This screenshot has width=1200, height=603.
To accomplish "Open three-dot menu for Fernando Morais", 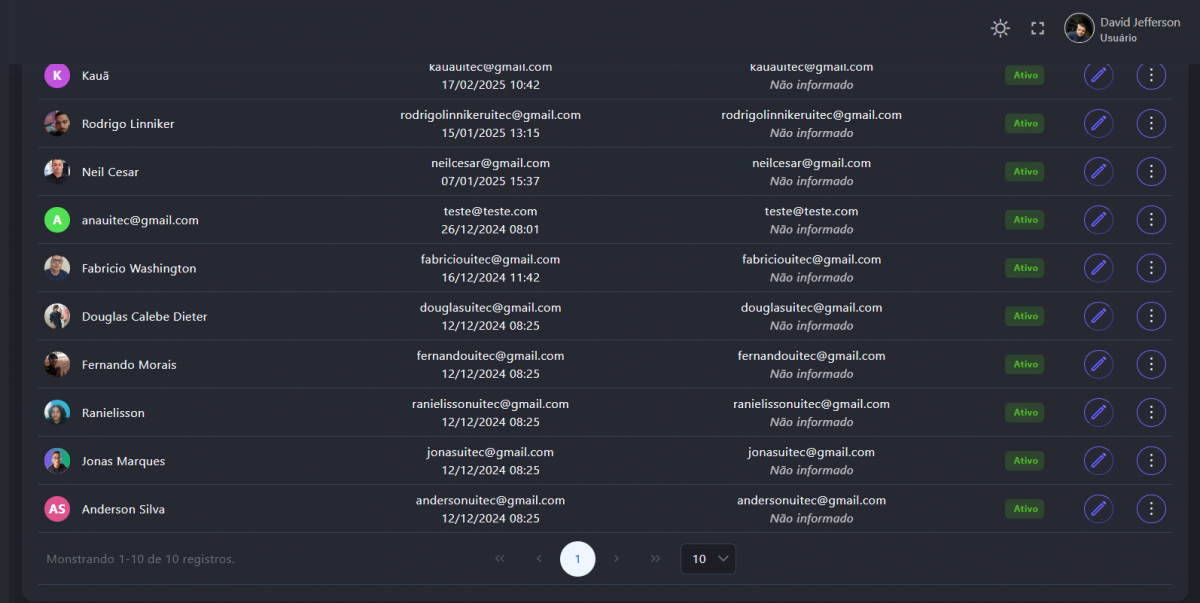I will pyautogui.click(x=1151, y=364).
